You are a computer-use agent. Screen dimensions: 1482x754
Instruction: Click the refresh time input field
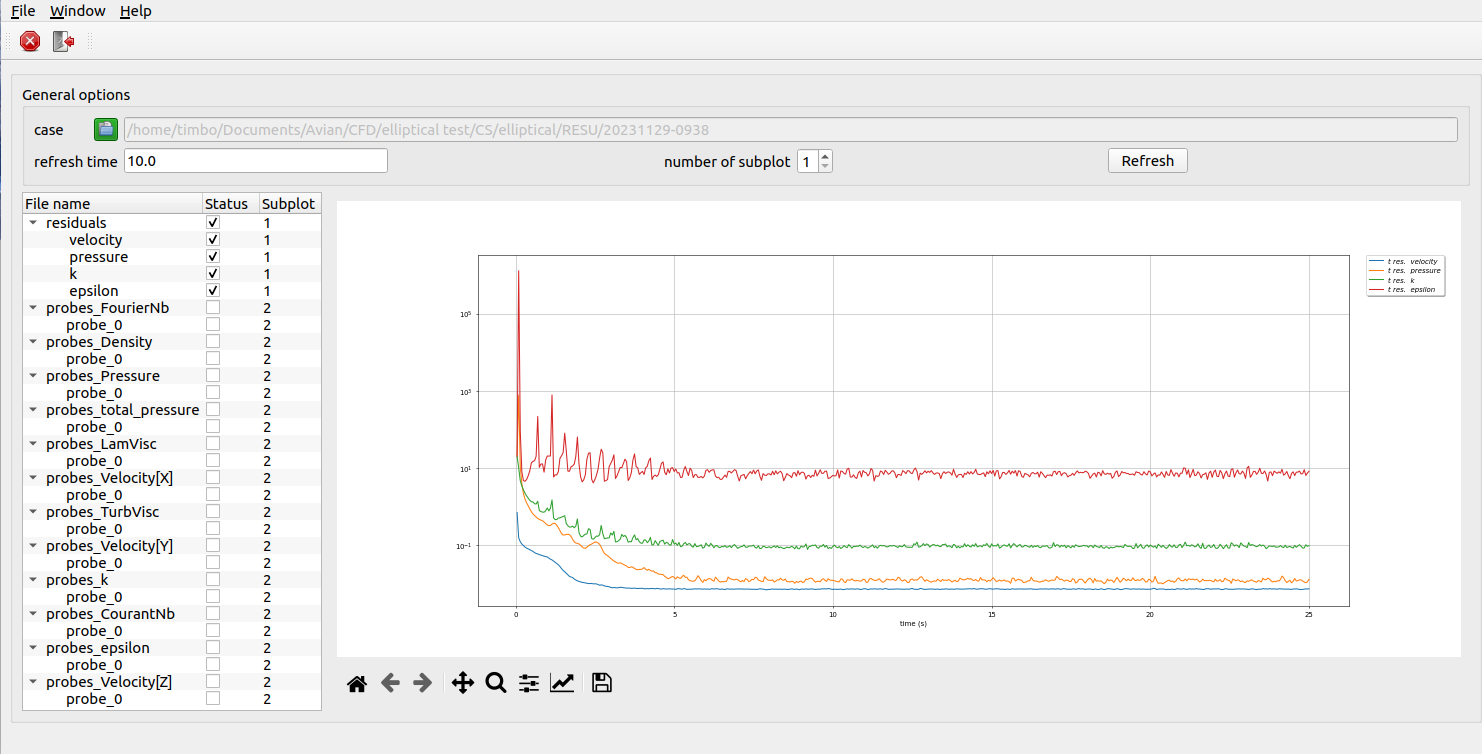tap(255, 161)
